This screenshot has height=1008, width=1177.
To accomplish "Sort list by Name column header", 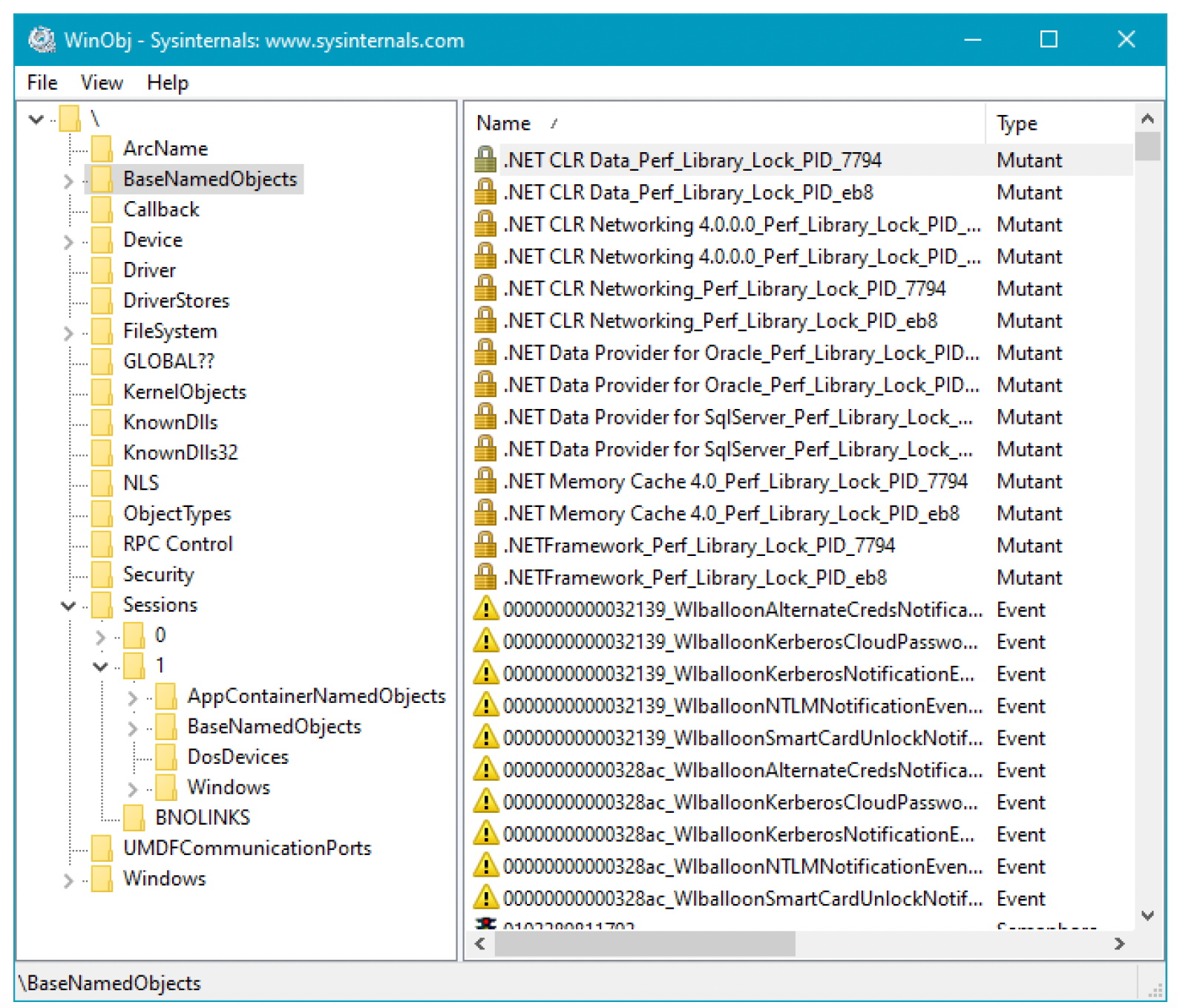I will pyautogui.click(x=724, y=123).
